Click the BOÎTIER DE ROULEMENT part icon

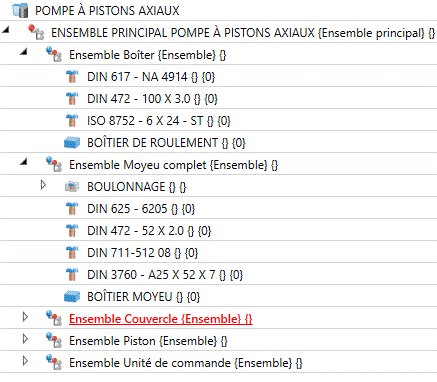pos(72,143)
